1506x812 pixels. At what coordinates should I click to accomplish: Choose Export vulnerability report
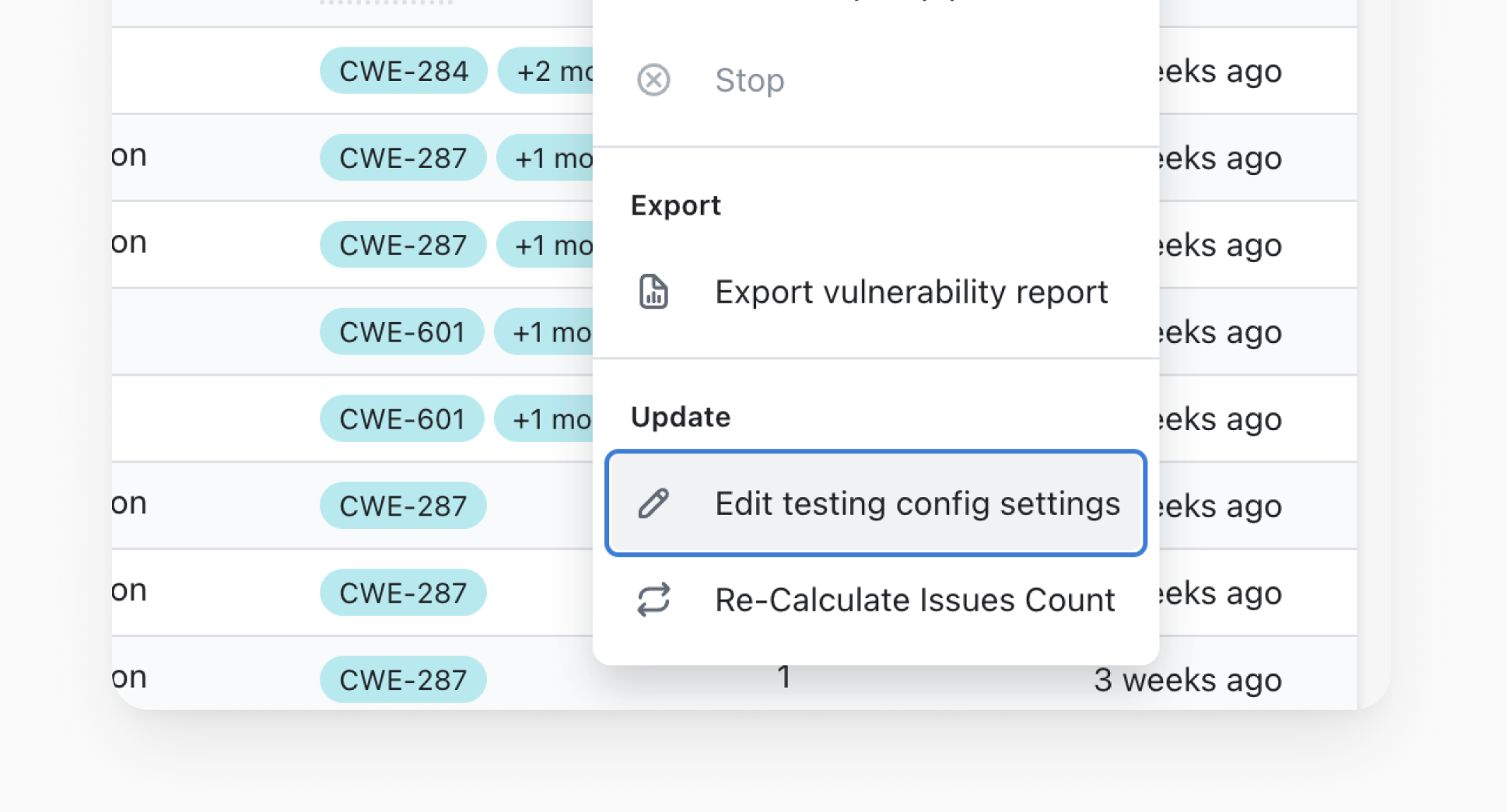click(x=911, y=292)
